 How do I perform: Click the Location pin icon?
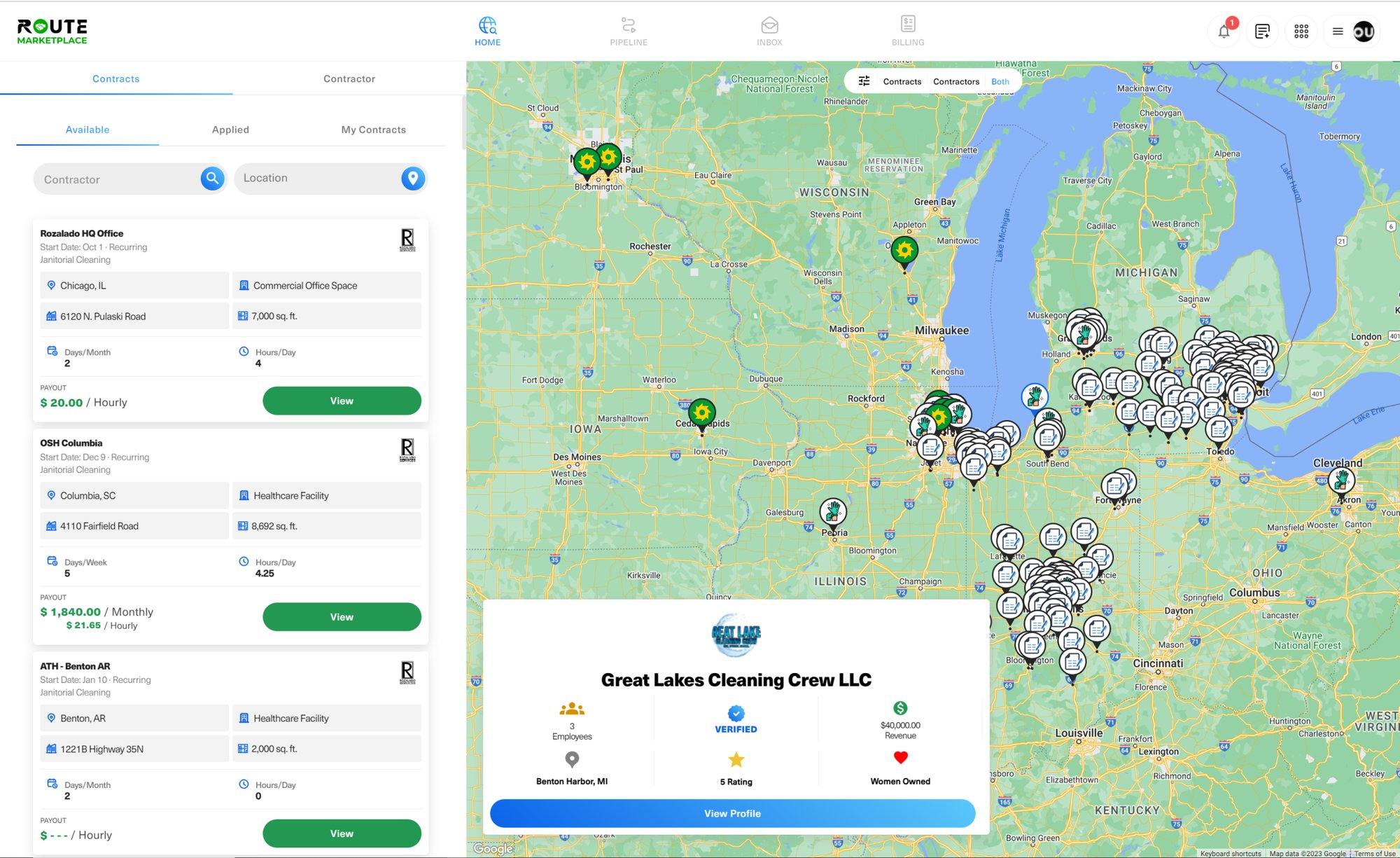413,179
